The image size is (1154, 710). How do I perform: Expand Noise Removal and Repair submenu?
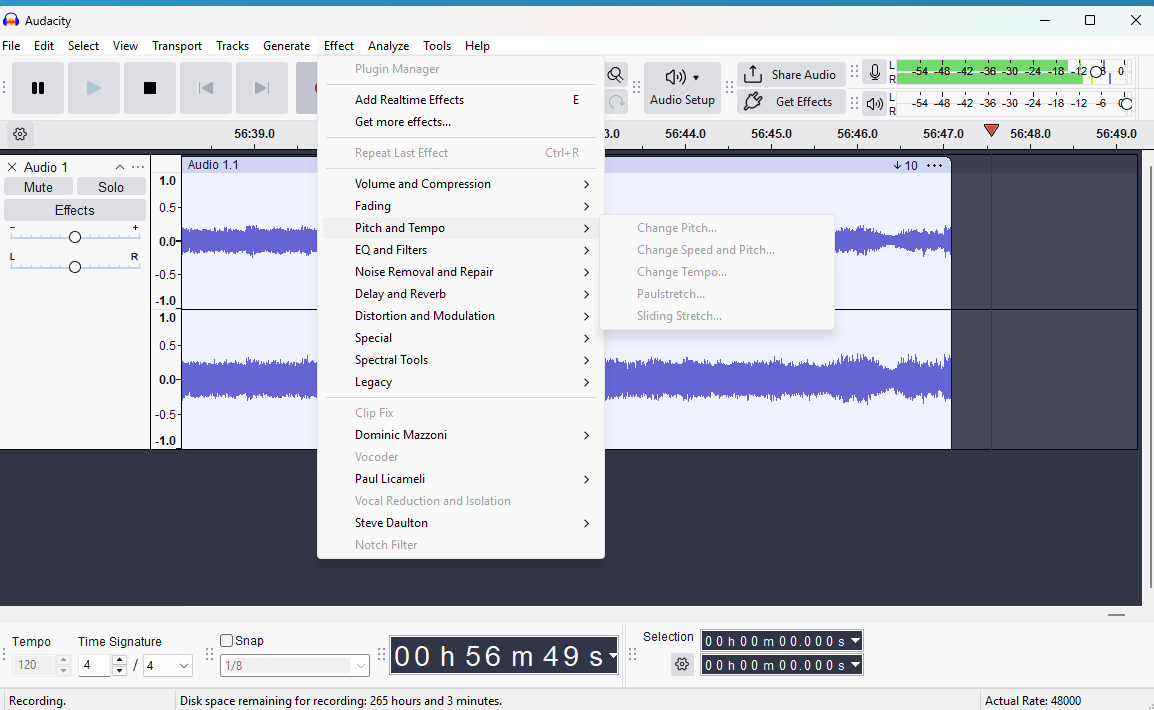tap(460, 272)
